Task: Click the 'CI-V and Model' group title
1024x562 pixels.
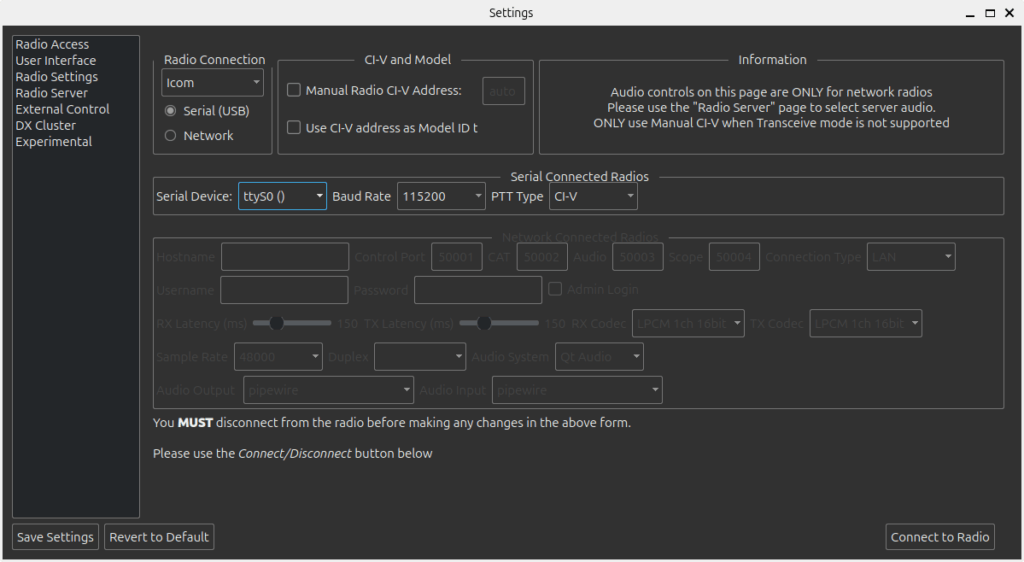Action: (408, 59)
